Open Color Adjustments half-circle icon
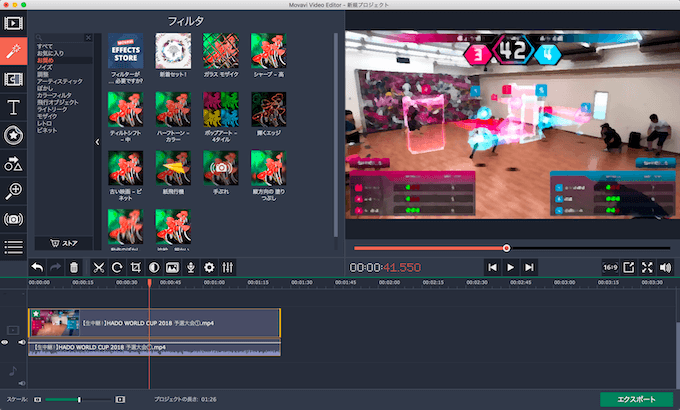 pyautogui.click(x=154, y=268)
